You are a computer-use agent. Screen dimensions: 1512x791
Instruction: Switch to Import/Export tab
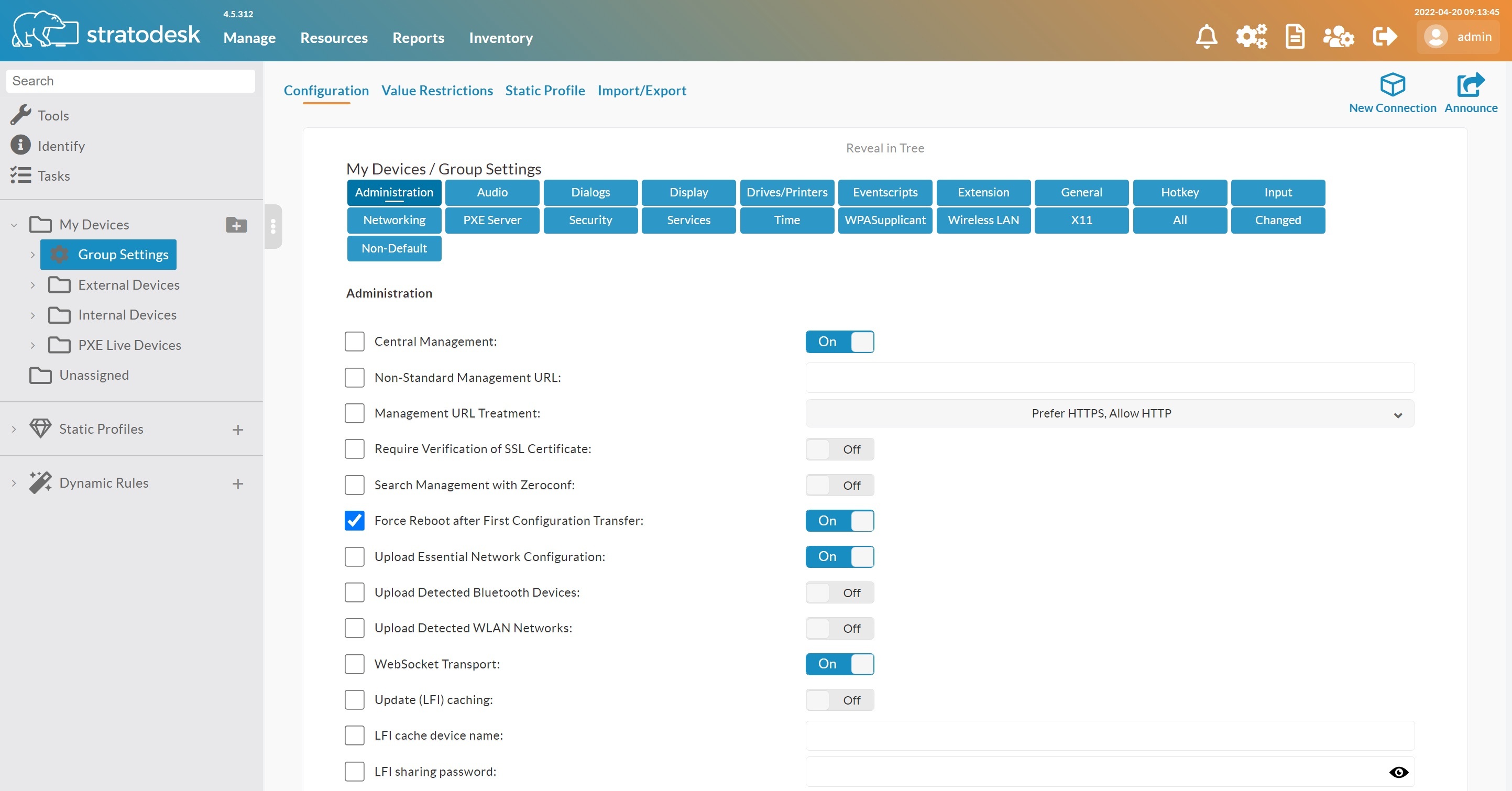[642, 91]
